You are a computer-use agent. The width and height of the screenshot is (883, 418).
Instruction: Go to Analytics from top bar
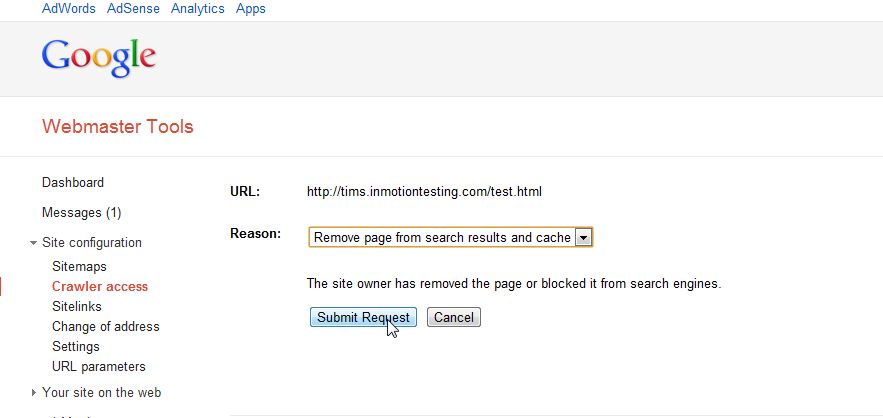point(197,9)
